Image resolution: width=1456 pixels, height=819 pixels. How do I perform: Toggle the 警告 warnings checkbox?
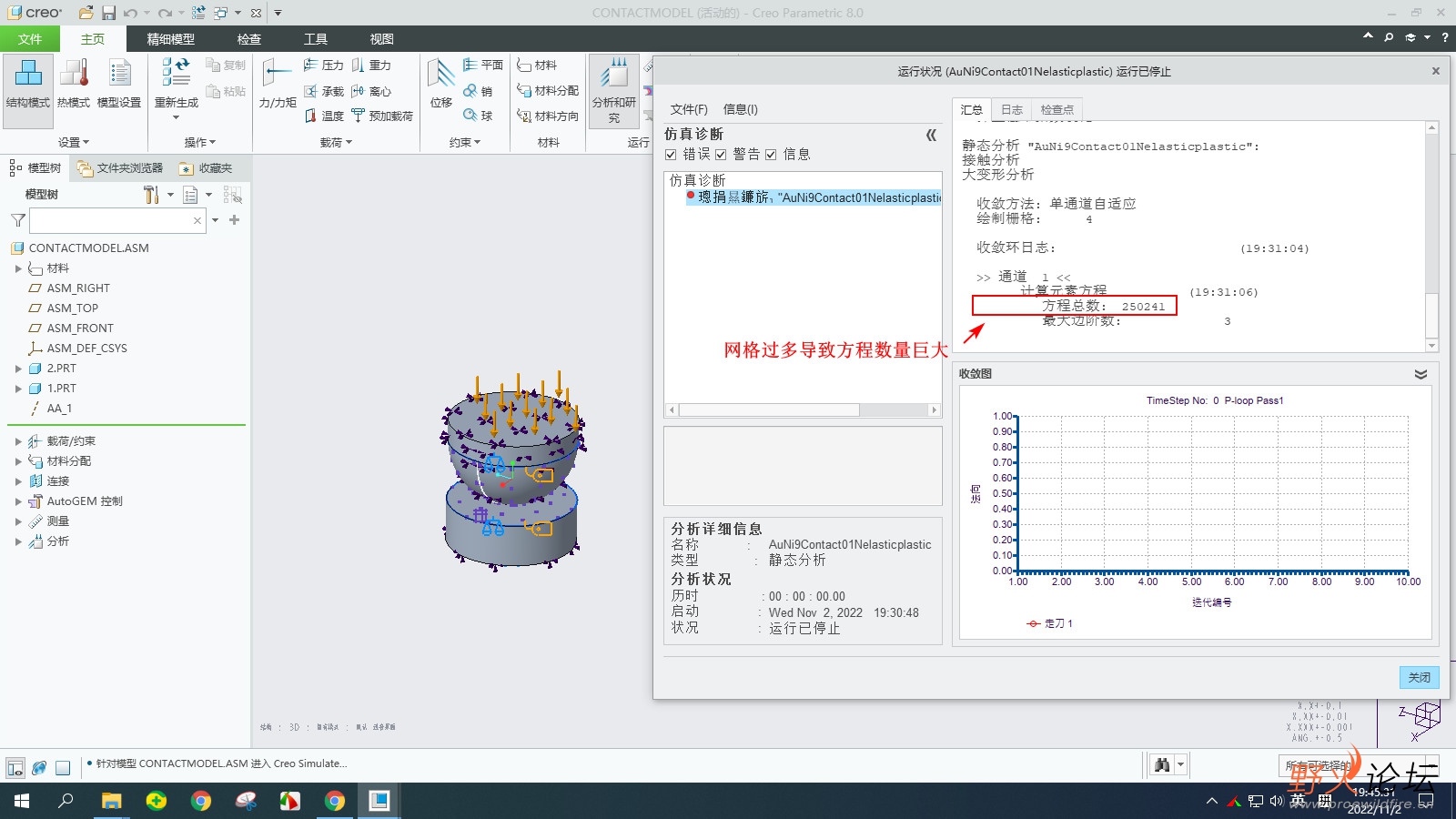721,155
